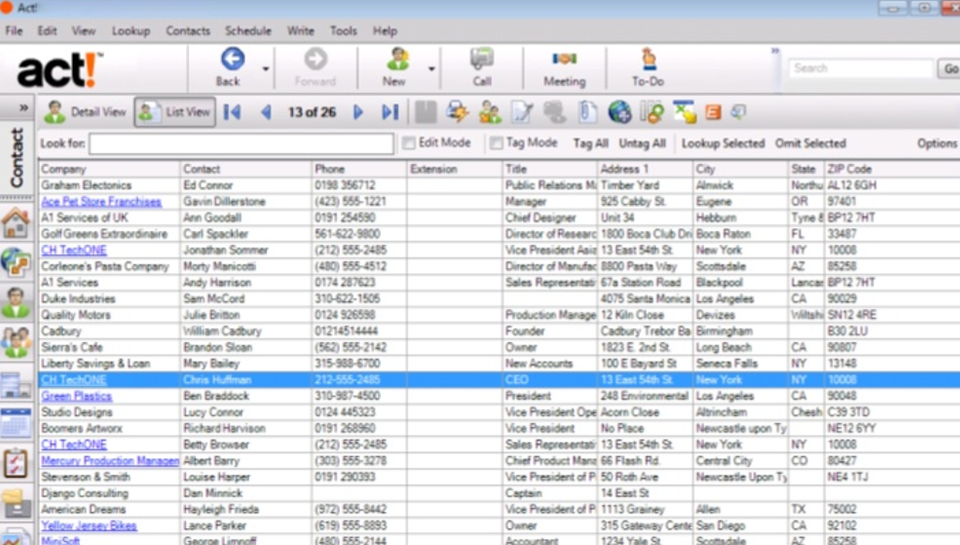This screenshot has height=545, width=960.
Task: Enable the Edit Mode checkbox
Action: click(x=408, y=143)
